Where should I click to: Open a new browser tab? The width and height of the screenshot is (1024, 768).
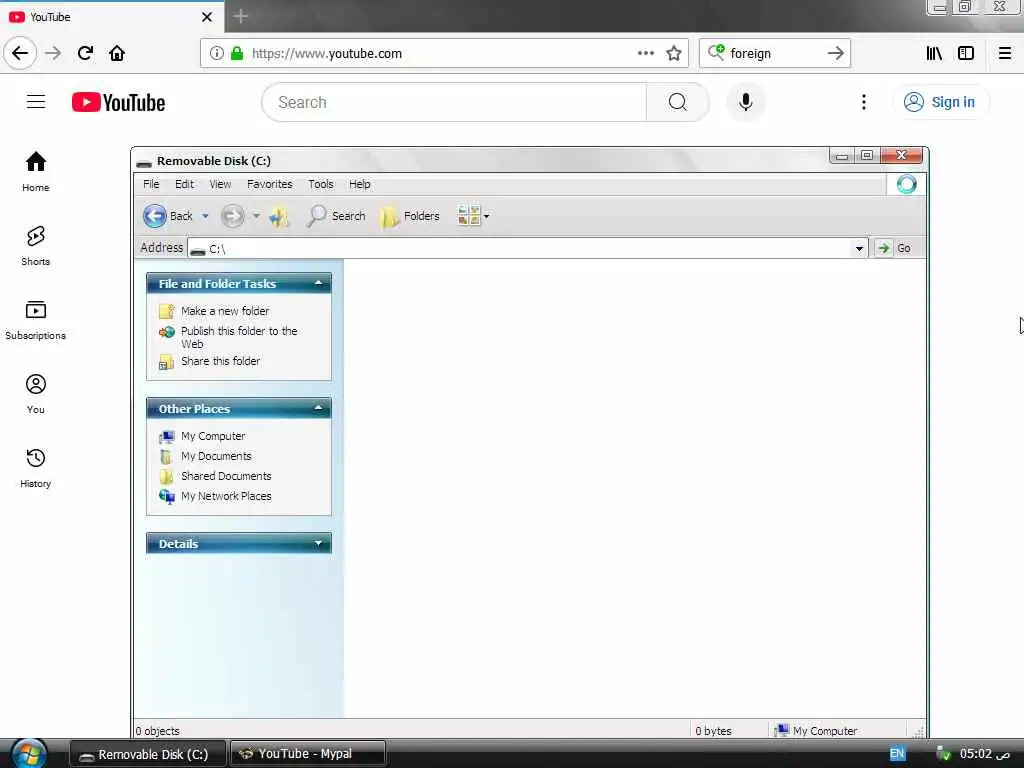(x=241, y=16)
